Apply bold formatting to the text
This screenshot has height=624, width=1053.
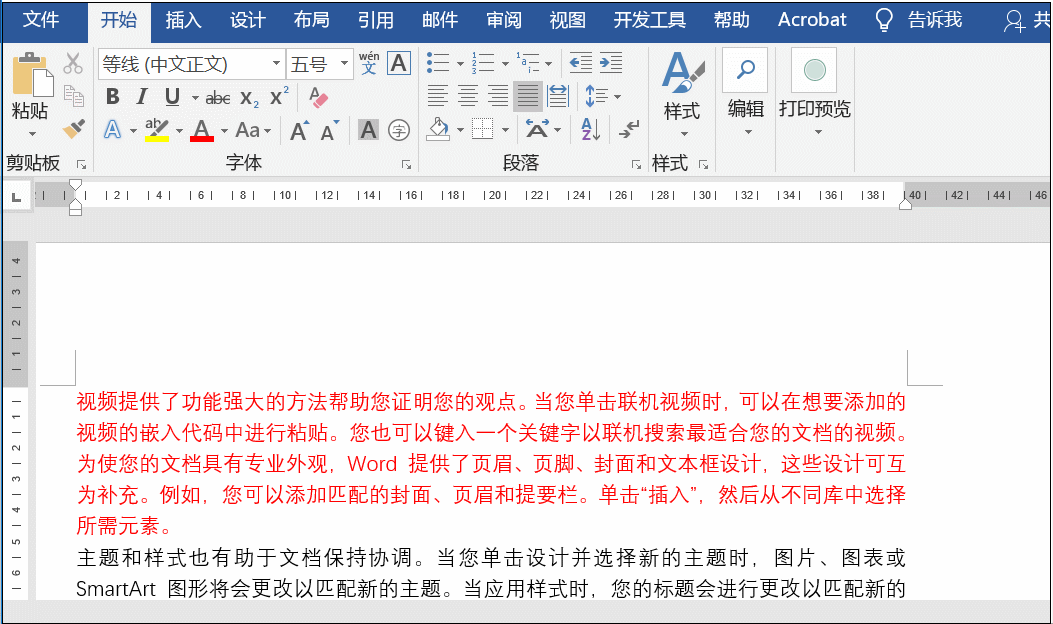click(x=112, y=96)
